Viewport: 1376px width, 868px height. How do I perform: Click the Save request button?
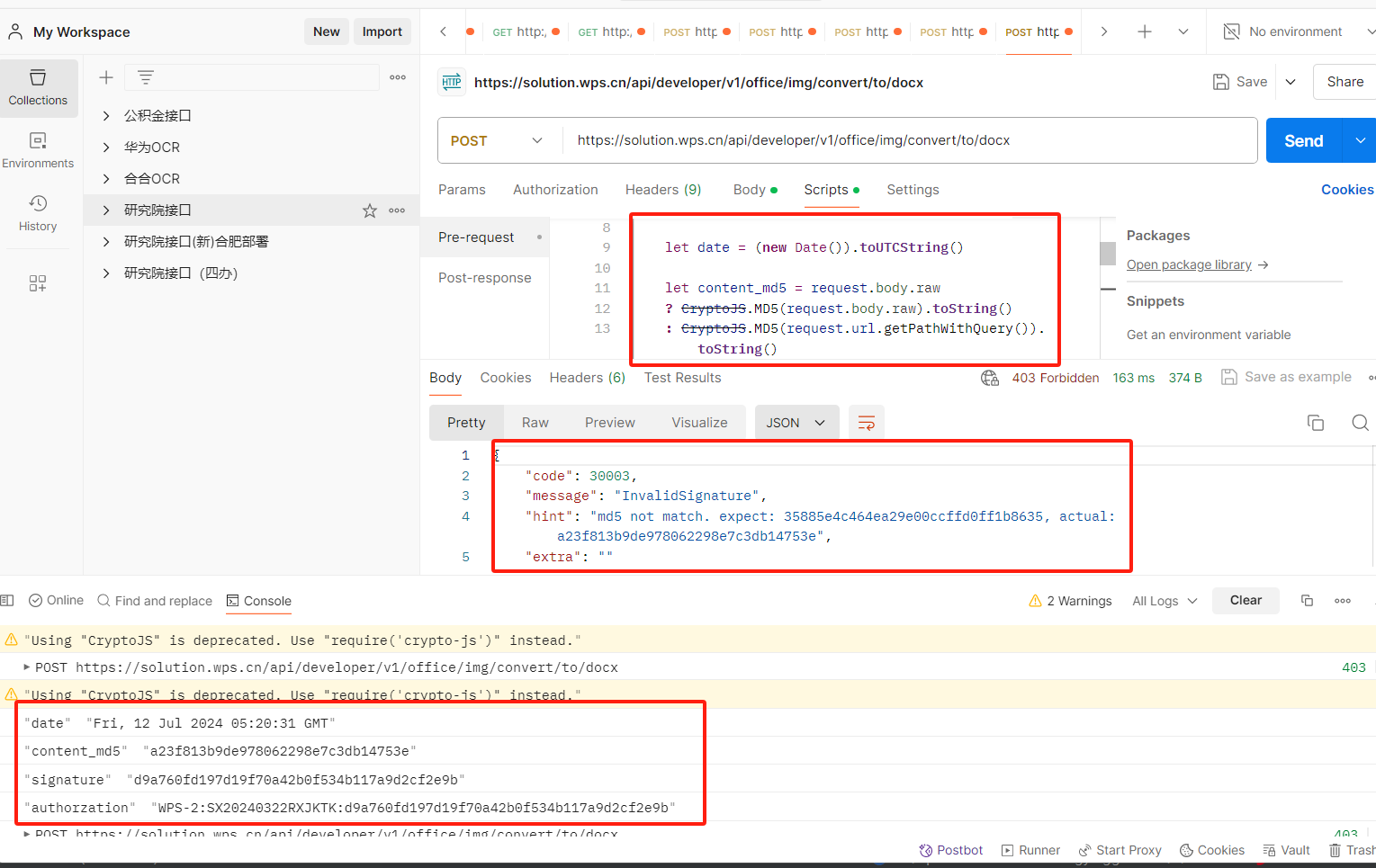1240,82
